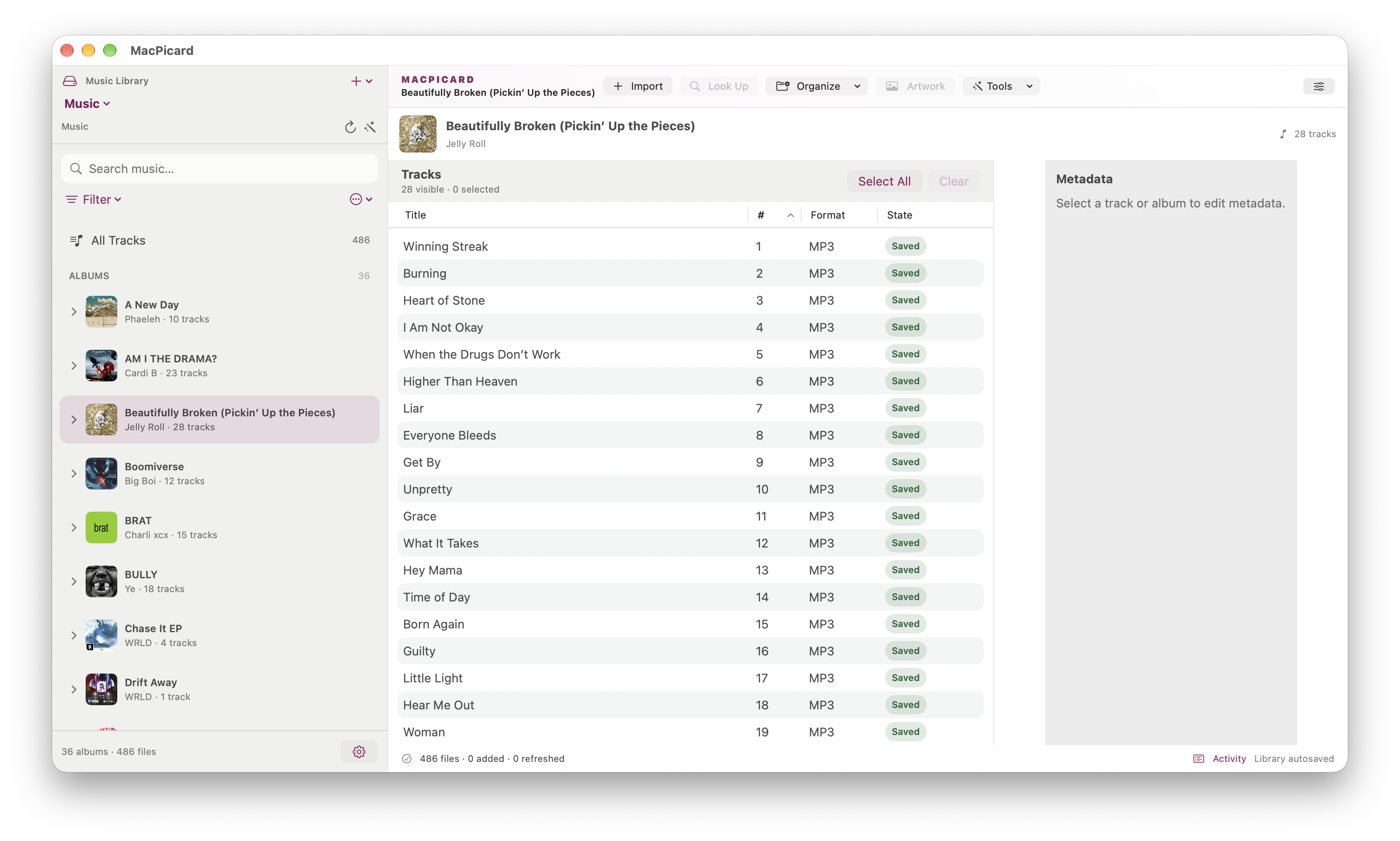Click the more options ellipsis icon
Viewport: 1400px width, 841px height.
361,200
